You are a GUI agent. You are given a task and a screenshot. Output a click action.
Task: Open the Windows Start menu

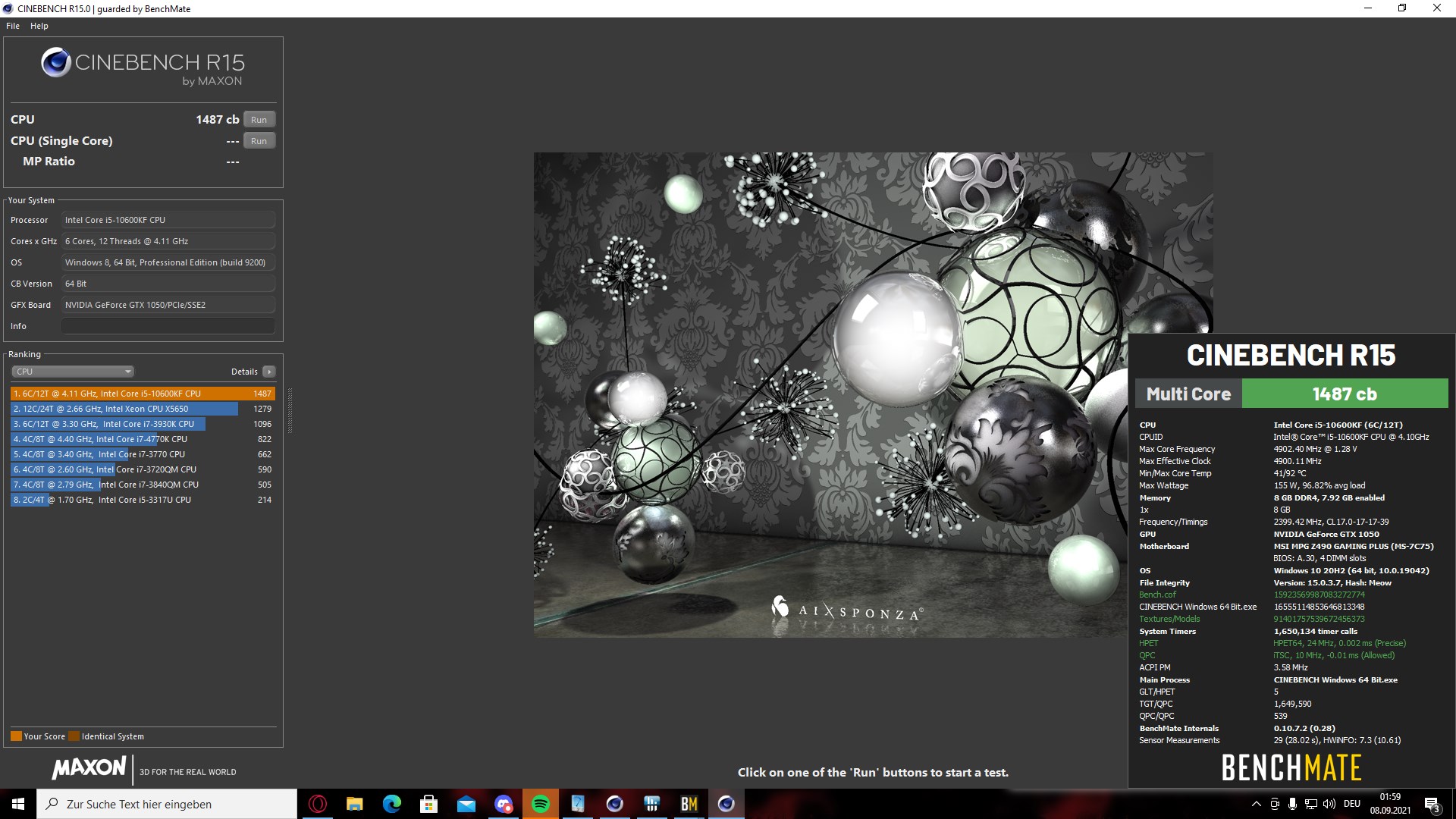(18, 804)
